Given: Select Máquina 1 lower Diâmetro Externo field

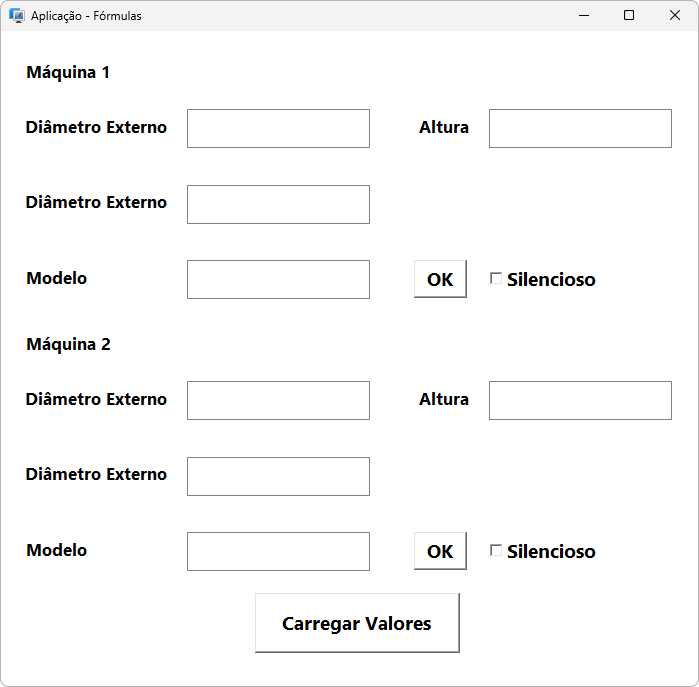Looking at the screenshot, I should (x=278, y=204).
